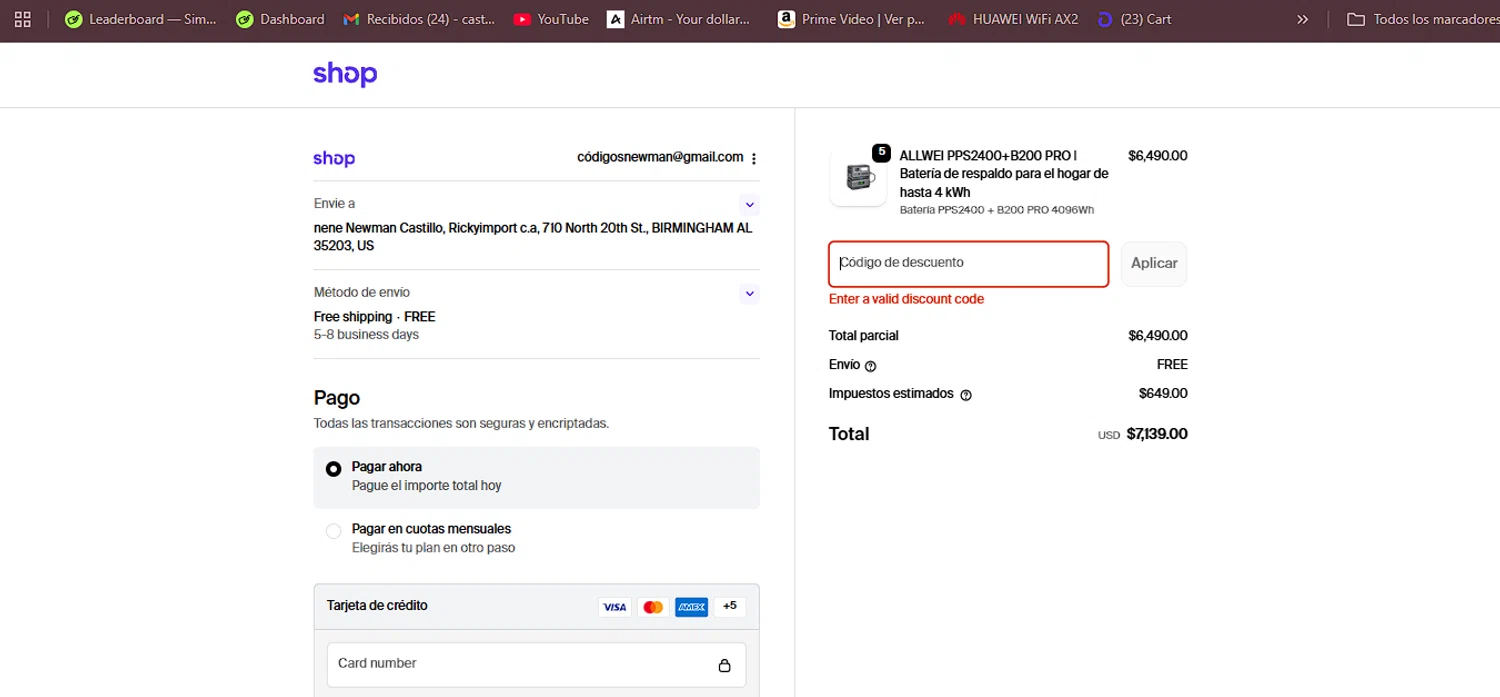Open the Impuestos estimados help icon
The image size is (1500, 697).
point(966,395)
